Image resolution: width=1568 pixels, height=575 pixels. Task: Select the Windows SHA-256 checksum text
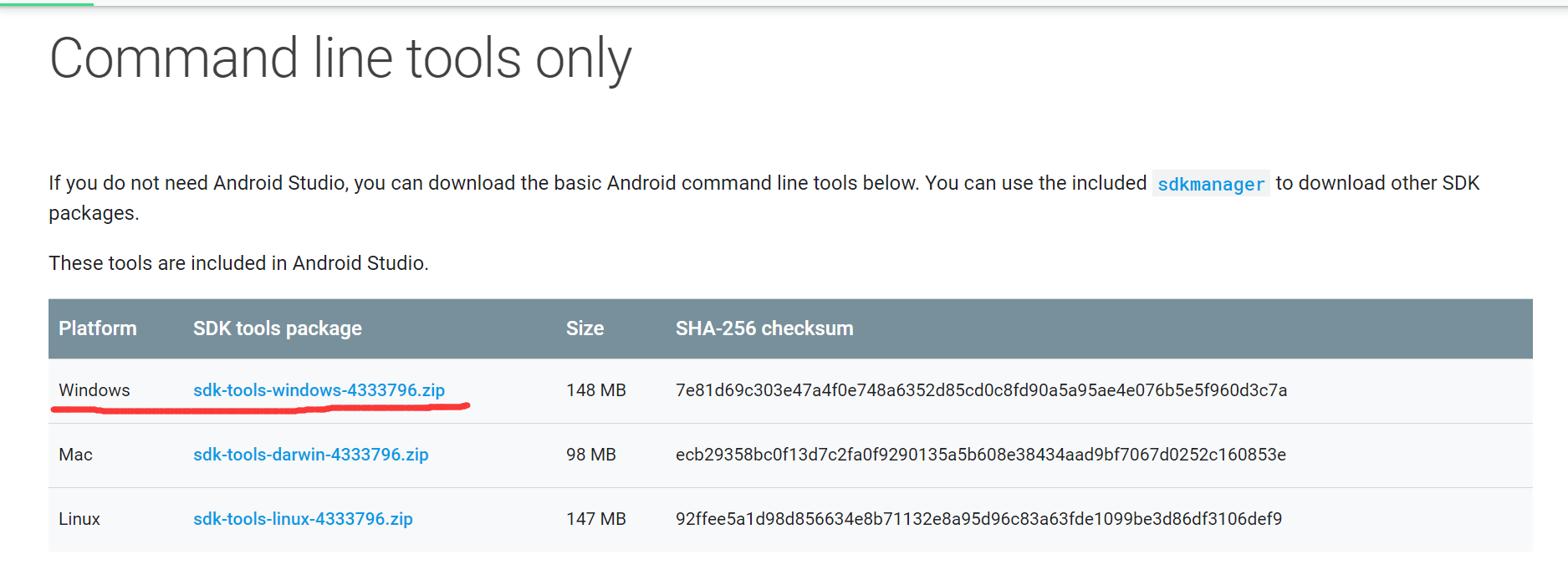pos(981,390)
